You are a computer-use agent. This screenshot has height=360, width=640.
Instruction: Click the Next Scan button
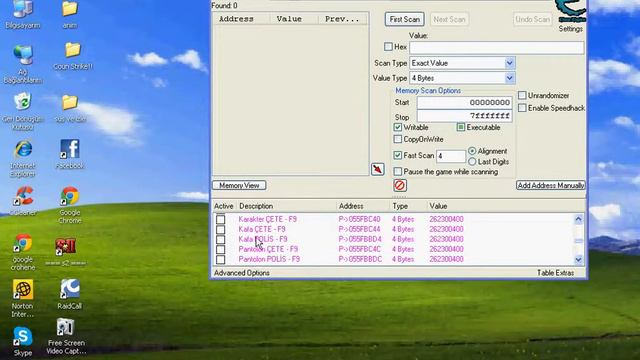point(449,19)
